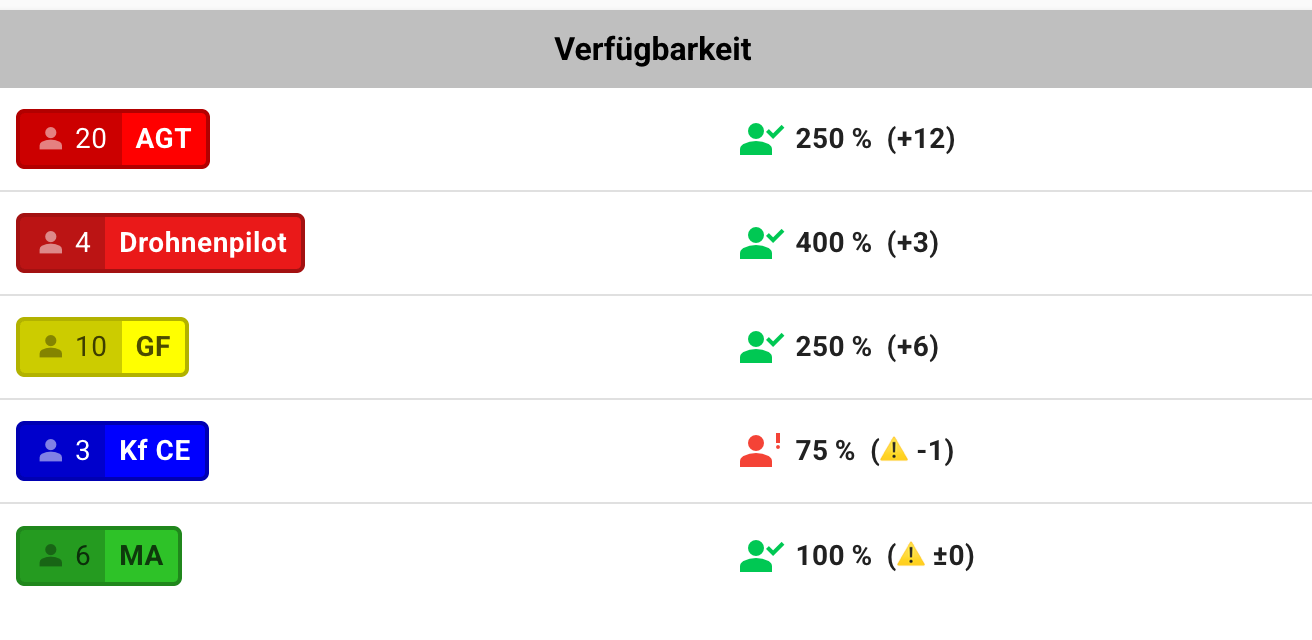The width and height of the screenshot is (1312, 640).
Task: Click the yellow warning triangle beside -1
Action: 894,451
